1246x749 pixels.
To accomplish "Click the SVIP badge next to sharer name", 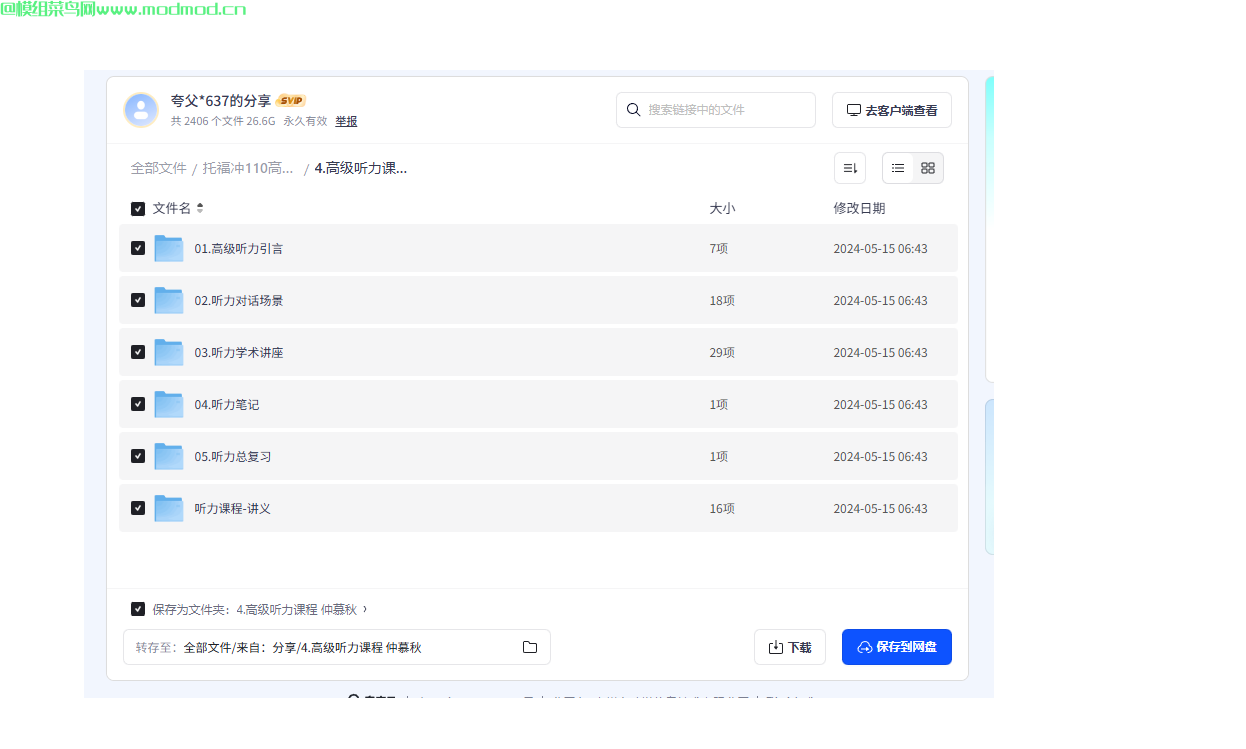I will [291, 100].
